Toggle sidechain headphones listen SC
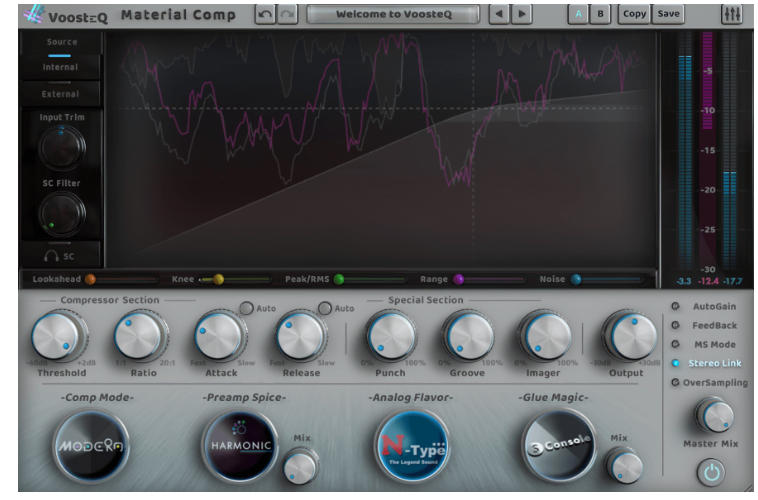Image resolution: width=758 pixels, height=500 pixels. (x=59, y=256)
